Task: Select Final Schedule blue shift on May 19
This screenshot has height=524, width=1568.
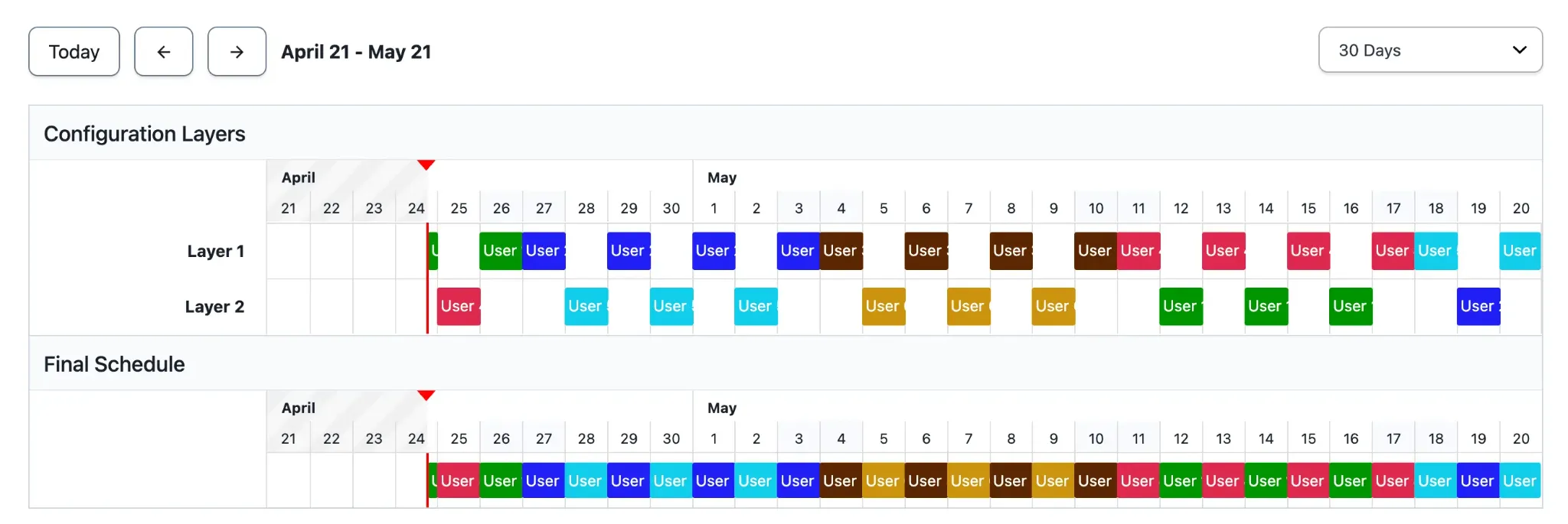Action: [x=1478, y=481]
